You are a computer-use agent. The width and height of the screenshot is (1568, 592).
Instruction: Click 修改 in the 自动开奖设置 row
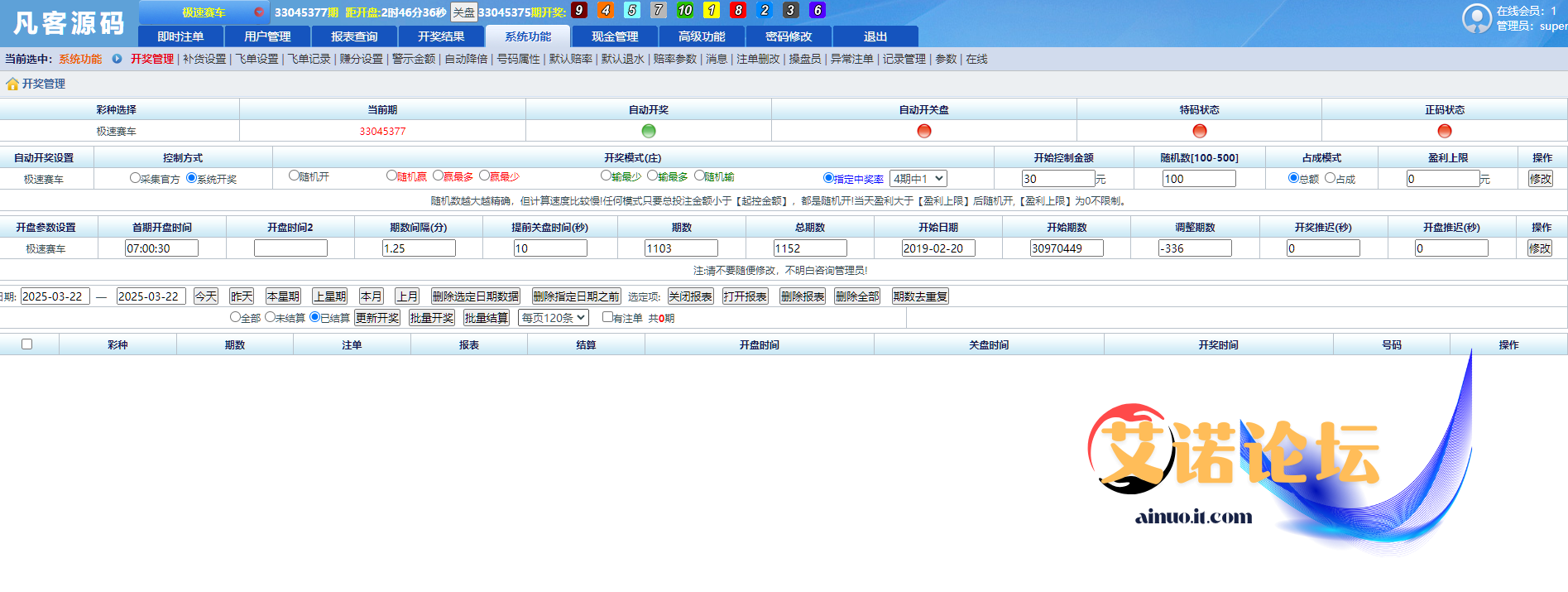(x=1541, y=178)
